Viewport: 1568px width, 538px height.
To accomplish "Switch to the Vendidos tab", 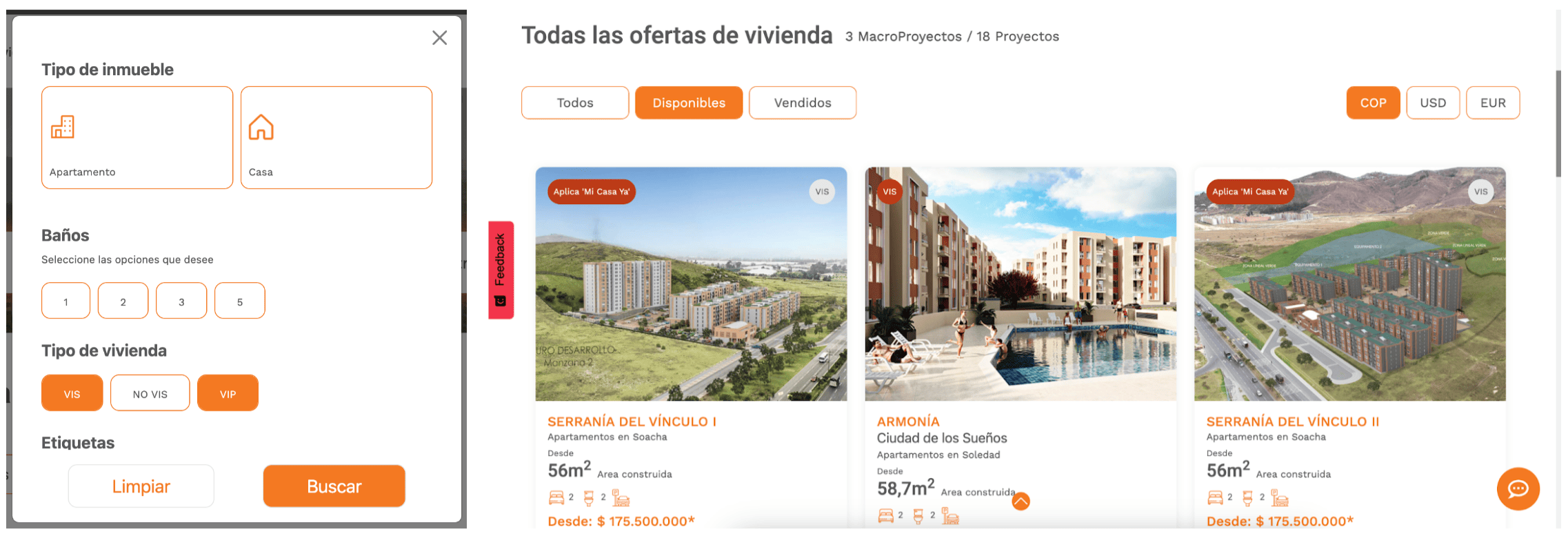I will 803,103.
